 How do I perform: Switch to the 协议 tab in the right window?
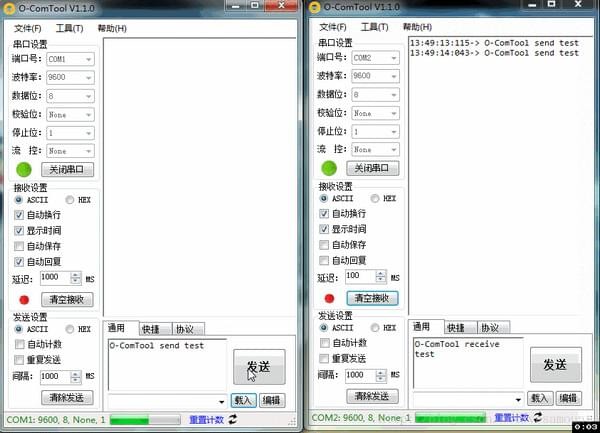494,327
